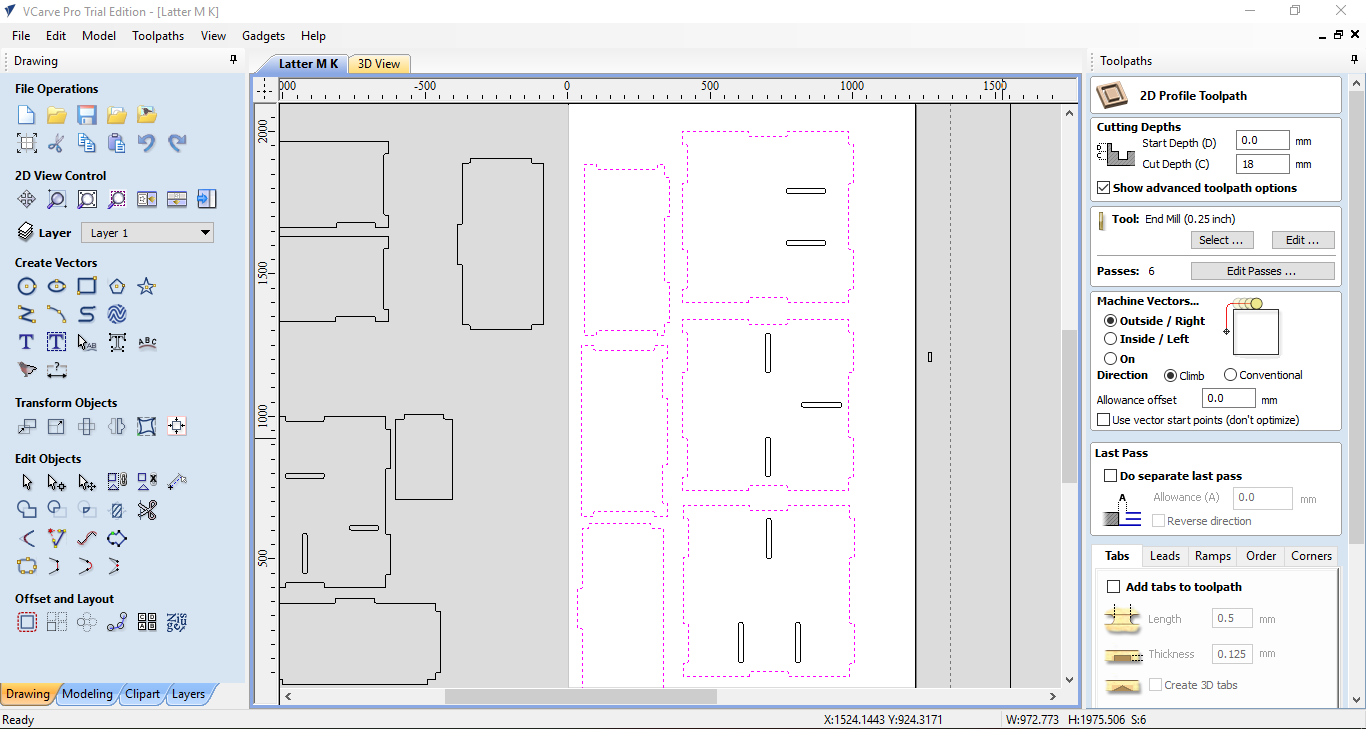Open the Dimension measurement tool
Screen dimensions: 1366x729
pyautogui.click(x=57, y=370)
